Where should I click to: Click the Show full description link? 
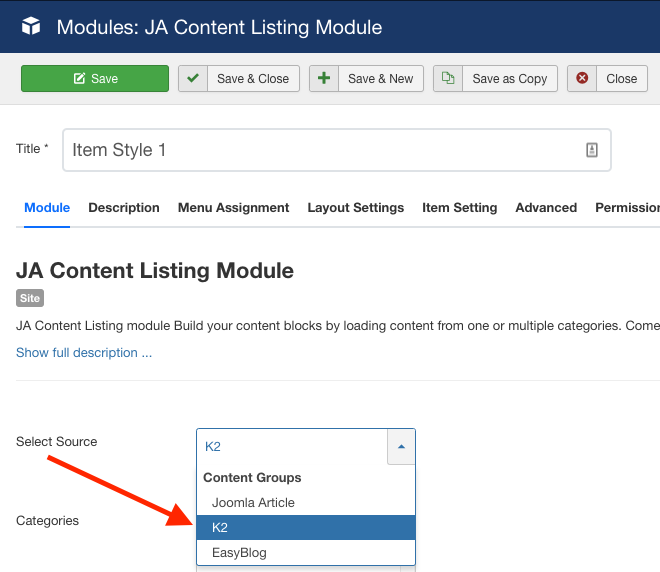coord(84,353)
